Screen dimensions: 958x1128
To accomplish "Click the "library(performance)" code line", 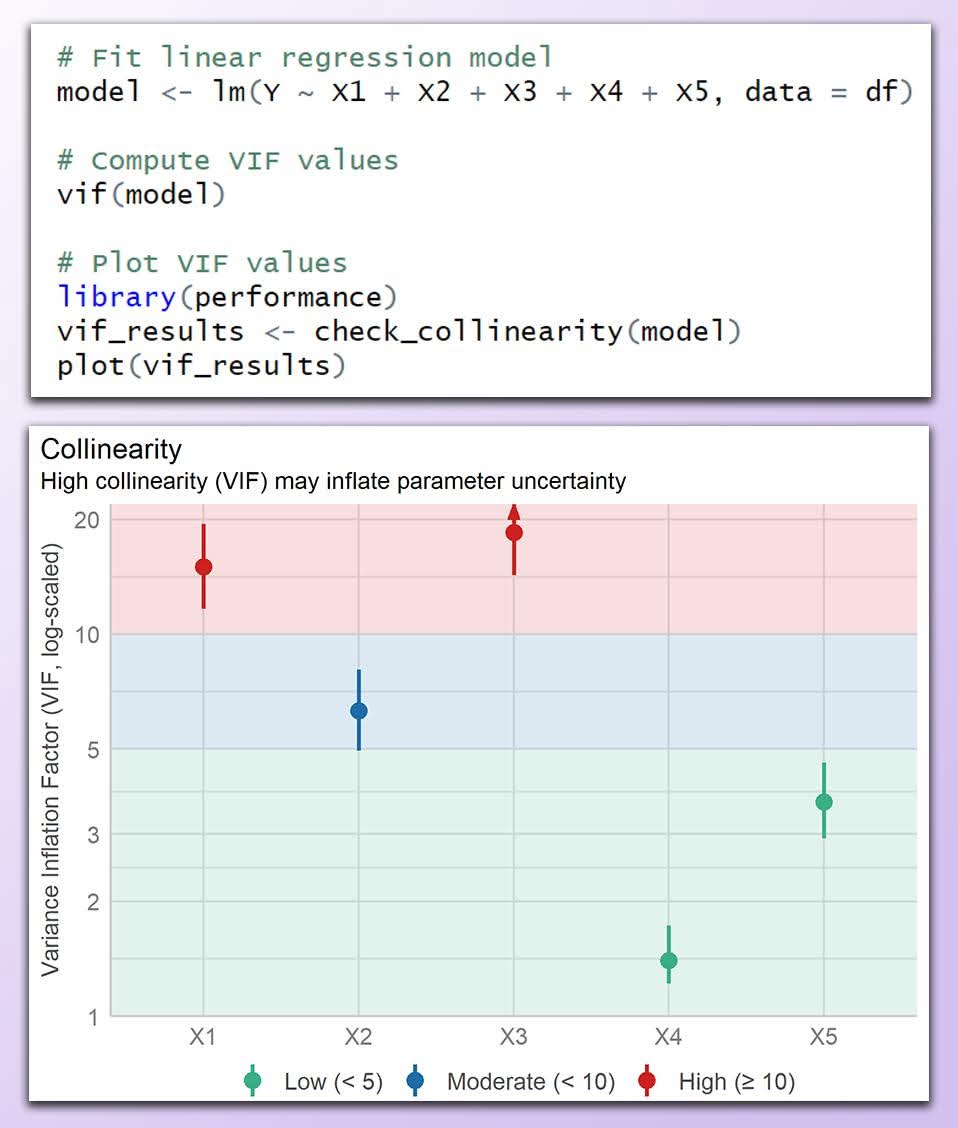I will tap(227, 297).
